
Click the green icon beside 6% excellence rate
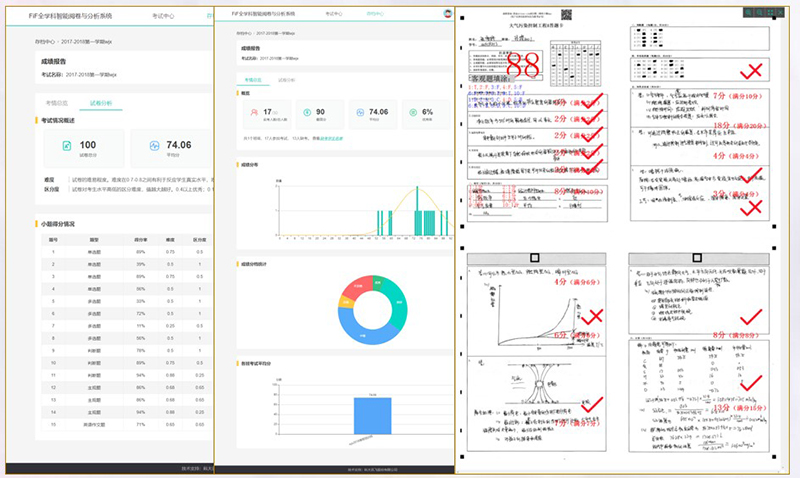(x=413, y=112)
